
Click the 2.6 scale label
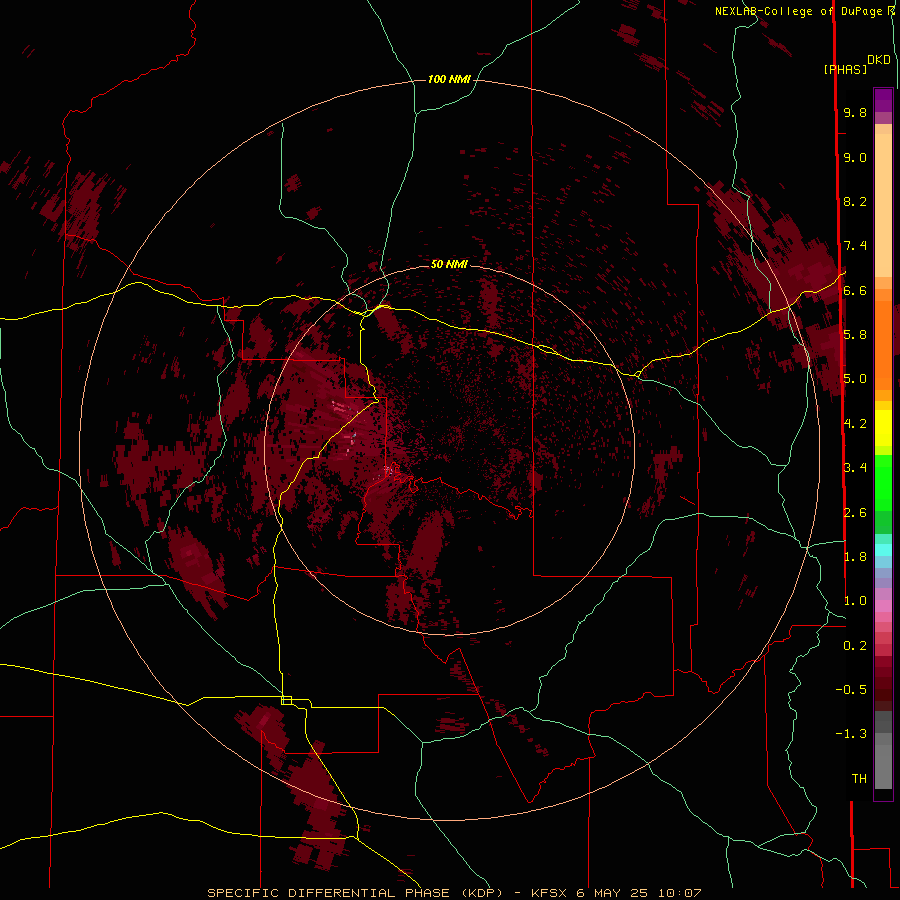[855, 513]
